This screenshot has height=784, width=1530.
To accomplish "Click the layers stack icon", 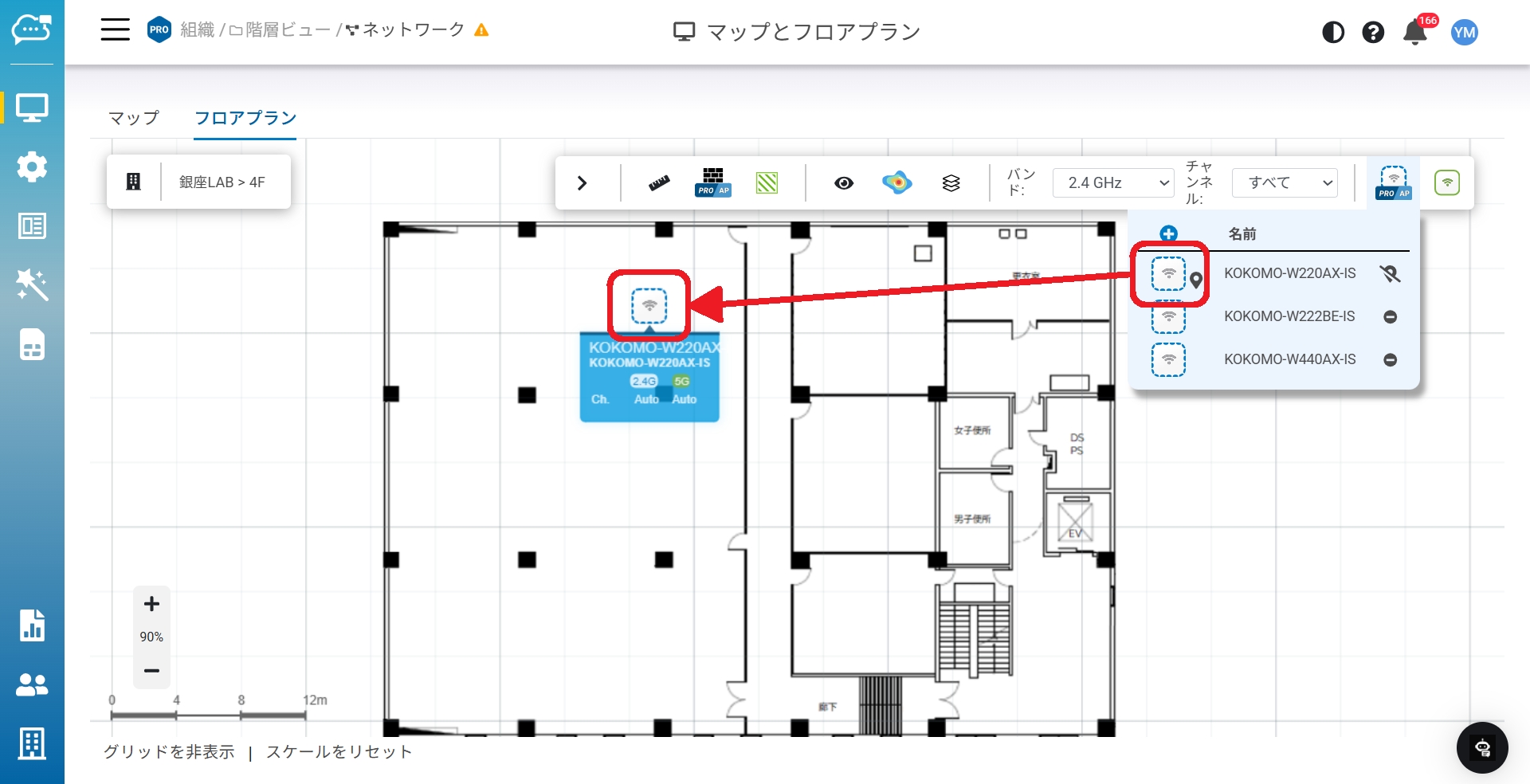I will (x=951, y=183).
